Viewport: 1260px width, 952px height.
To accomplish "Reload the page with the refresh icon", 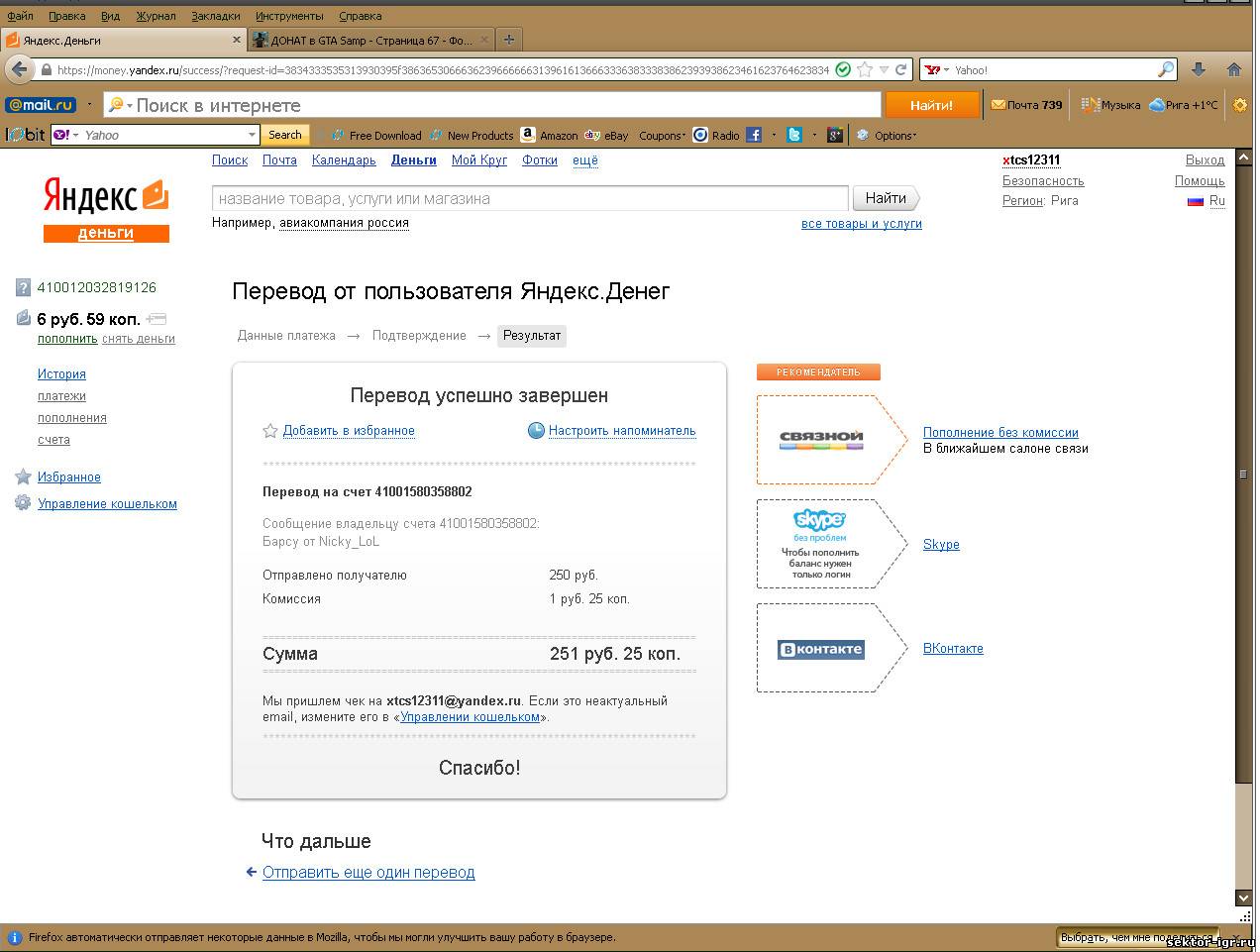I will pos(901,69).
